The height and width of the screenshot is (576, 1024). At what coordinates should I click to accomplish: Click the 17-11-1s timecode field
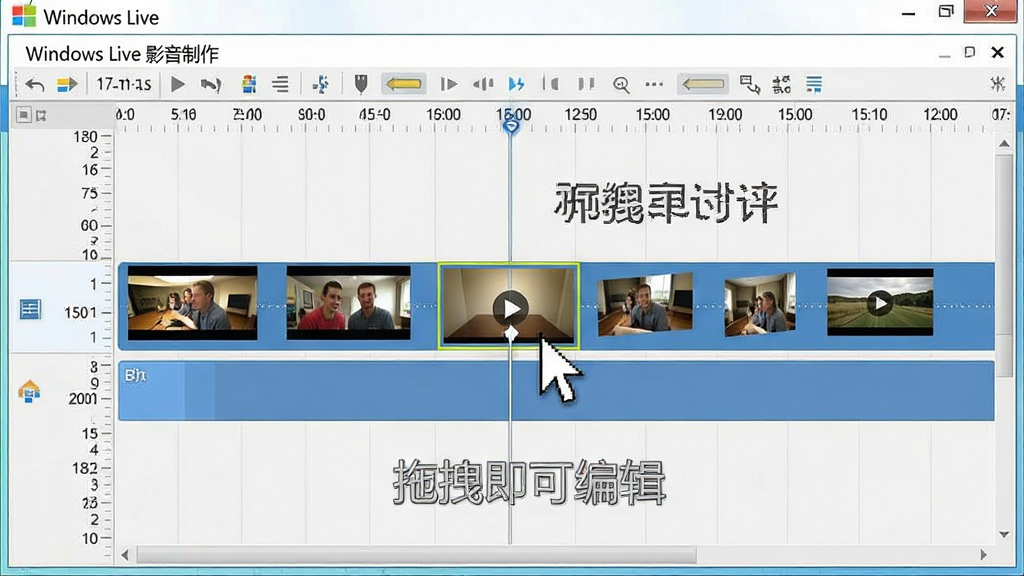(123, 84)
